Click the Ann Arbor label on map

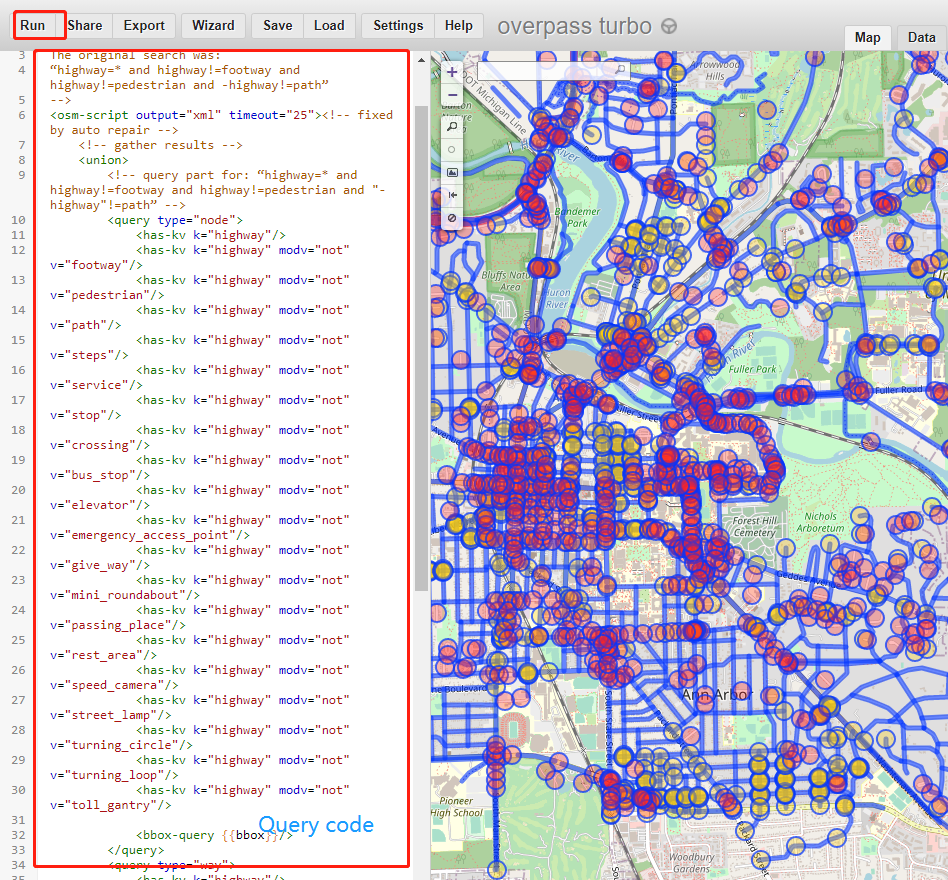point(717,694)
